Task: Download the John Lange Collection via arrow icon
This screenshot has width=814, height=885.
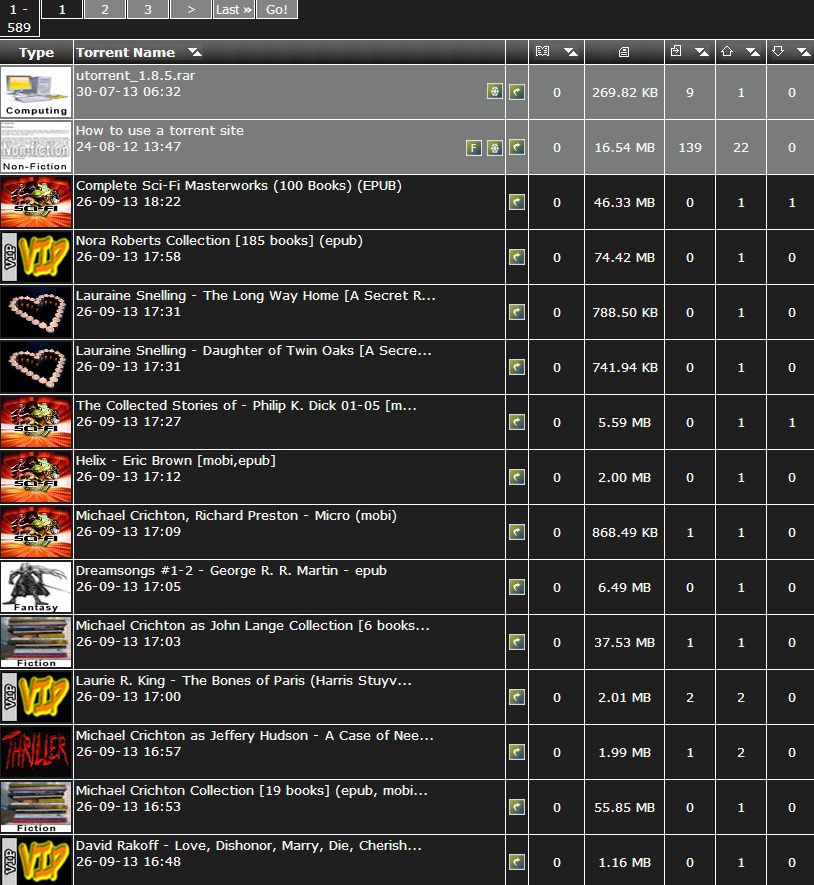Action: coord(517,642)
